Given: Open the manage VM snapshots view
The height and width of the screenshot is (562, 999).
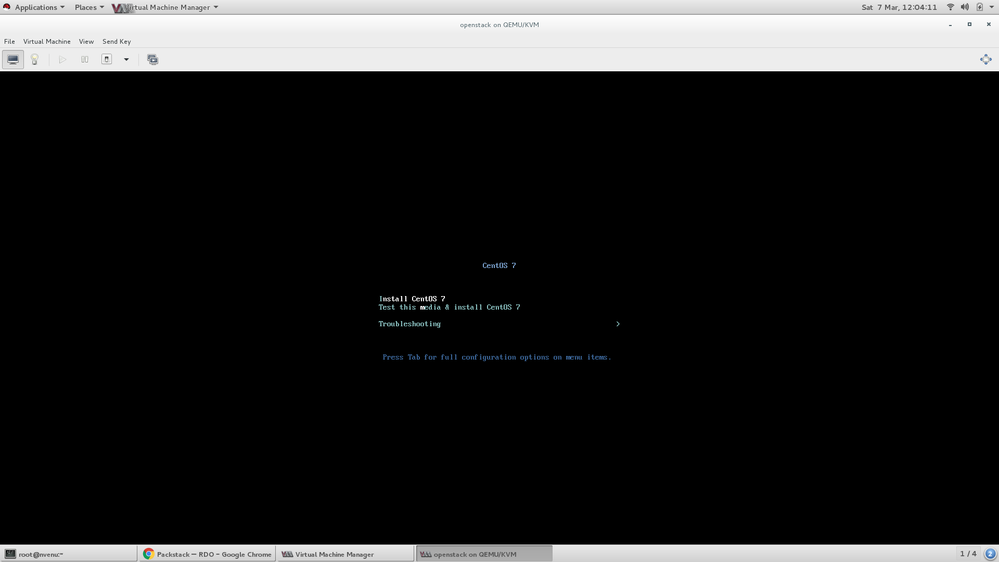Looking at the screenshot, I should tap(152, 60).
